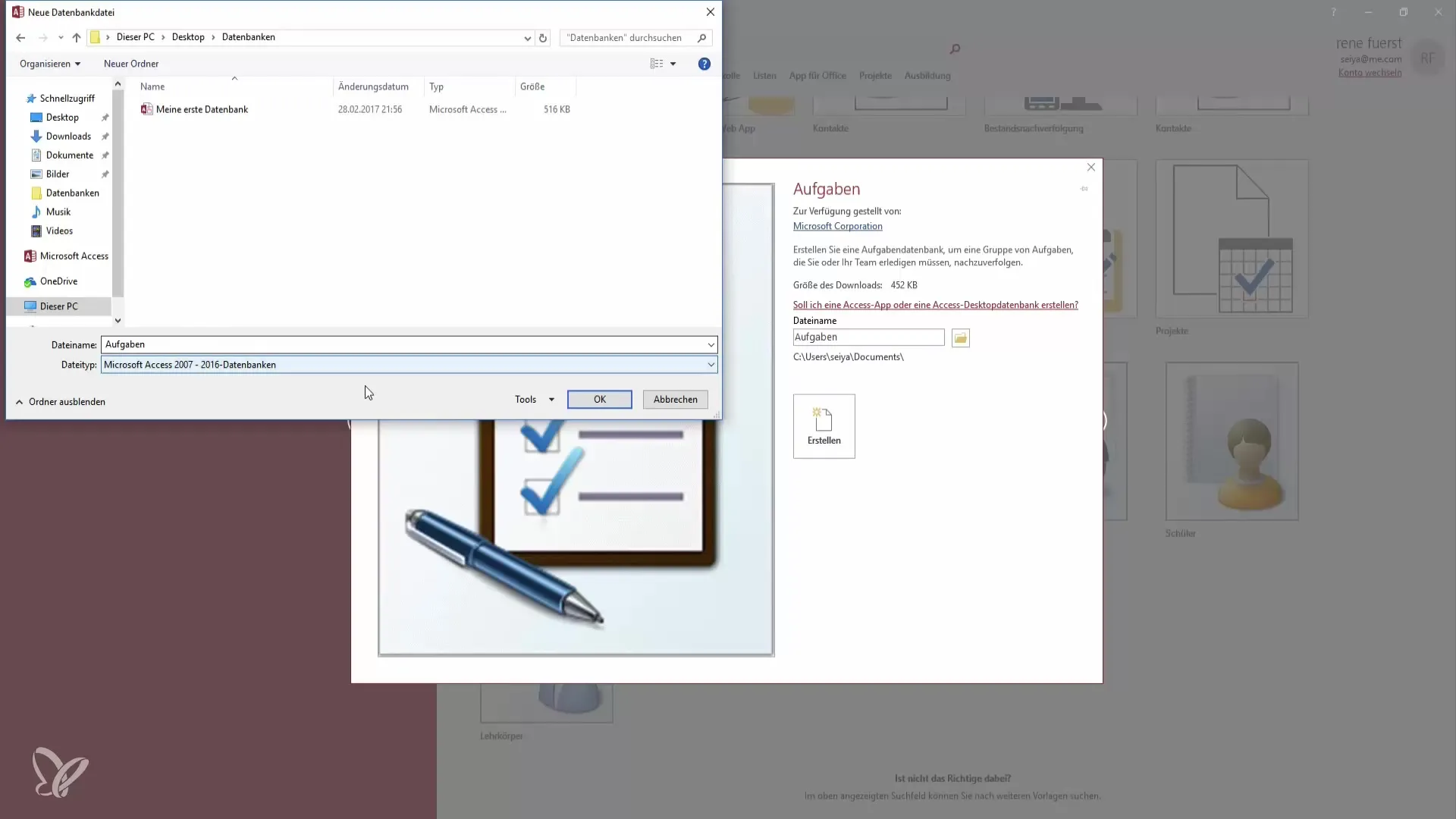The image size is (1456, 819).
Task: Open Bilder in the navigation pane
Action: 58,174
